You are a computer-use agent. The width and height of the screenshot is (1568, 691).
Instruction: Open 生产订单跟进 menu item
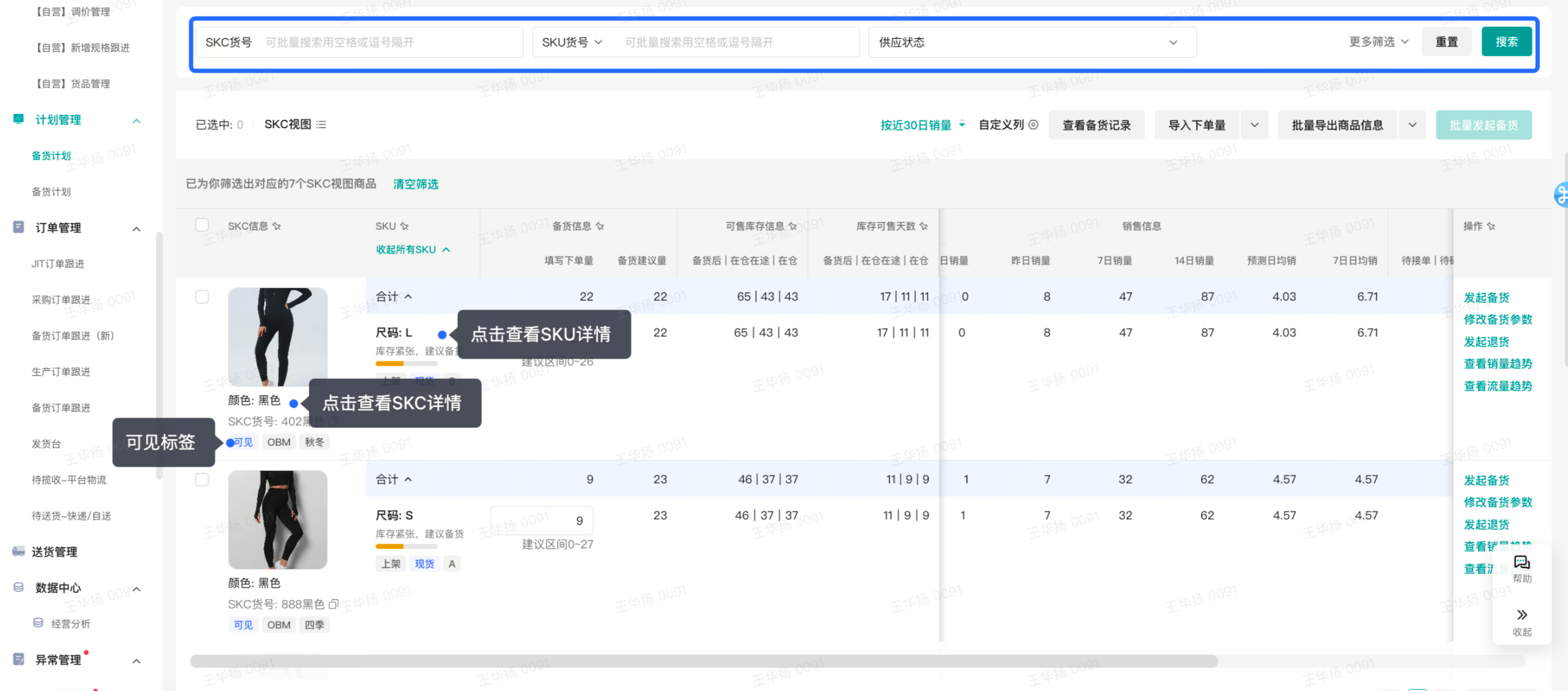(61, 371)
